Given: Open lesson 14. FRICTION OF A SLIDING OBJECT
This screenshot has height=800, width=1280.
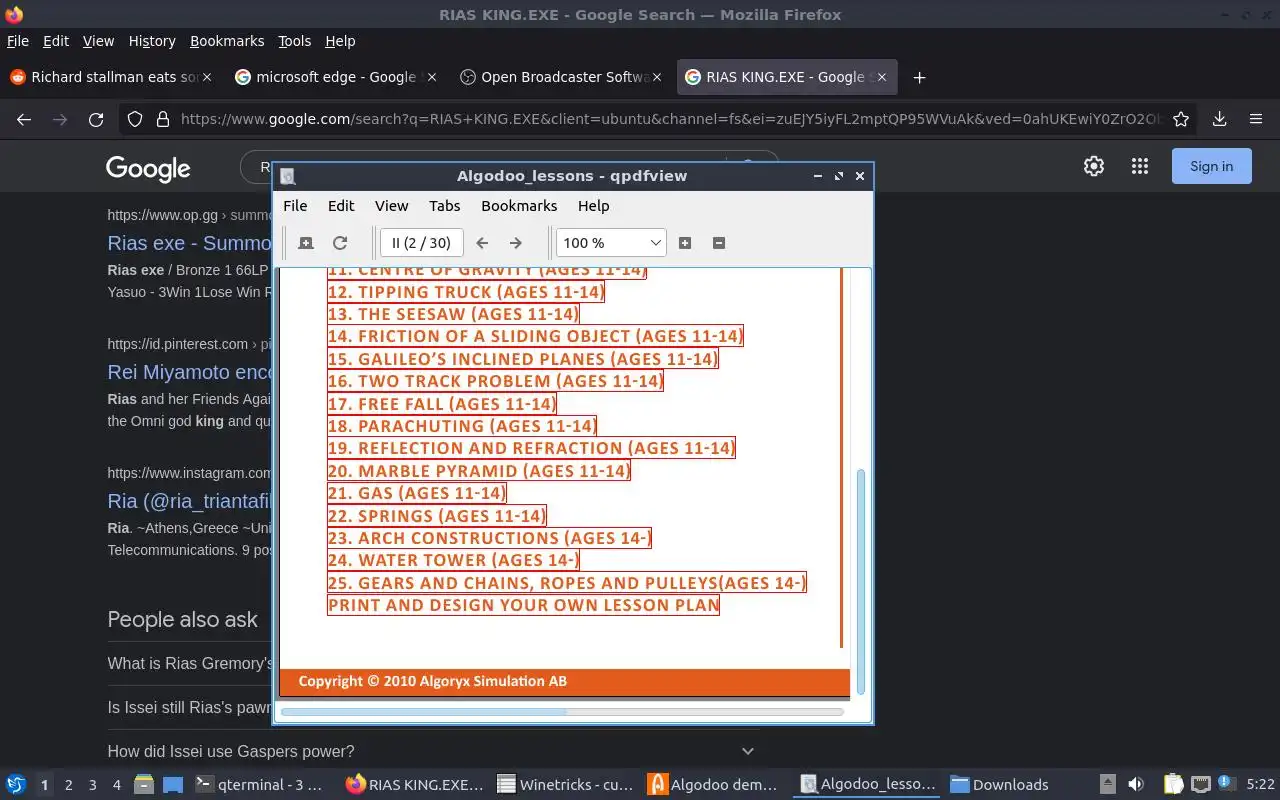Looking at the screenshot, I should click(535, 336).
